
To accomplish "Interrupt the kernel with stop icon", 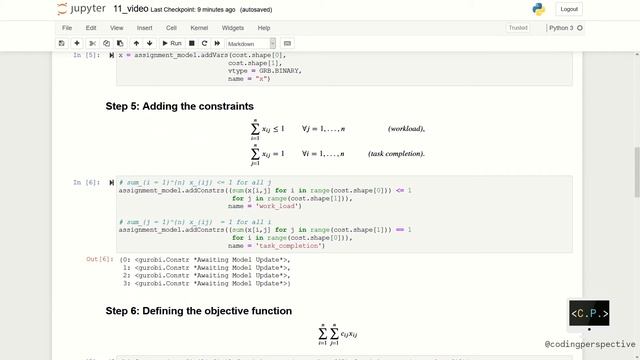I will click(191, 43).
